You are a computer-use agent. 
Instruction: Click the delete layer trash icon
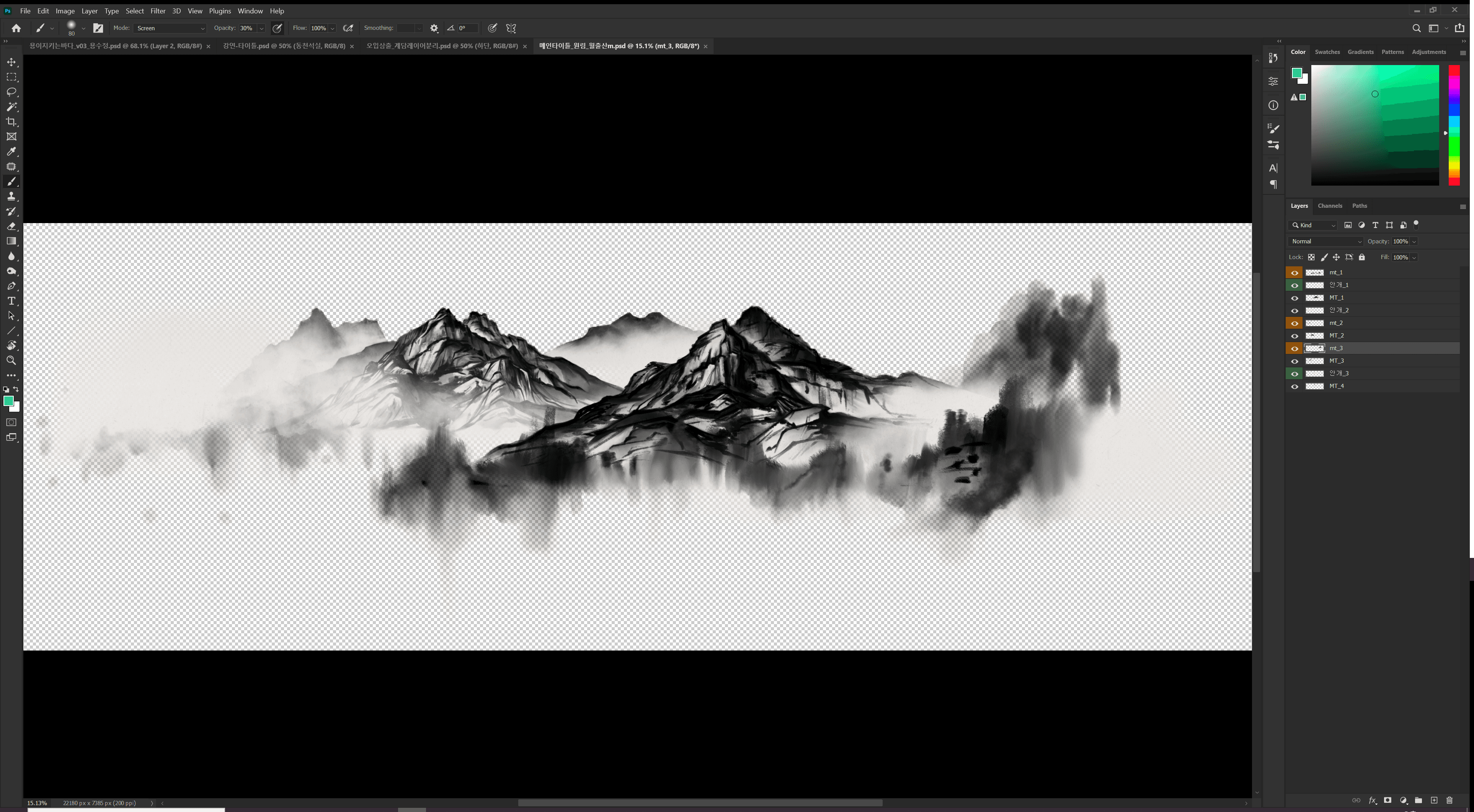[x=1450, y=801]
